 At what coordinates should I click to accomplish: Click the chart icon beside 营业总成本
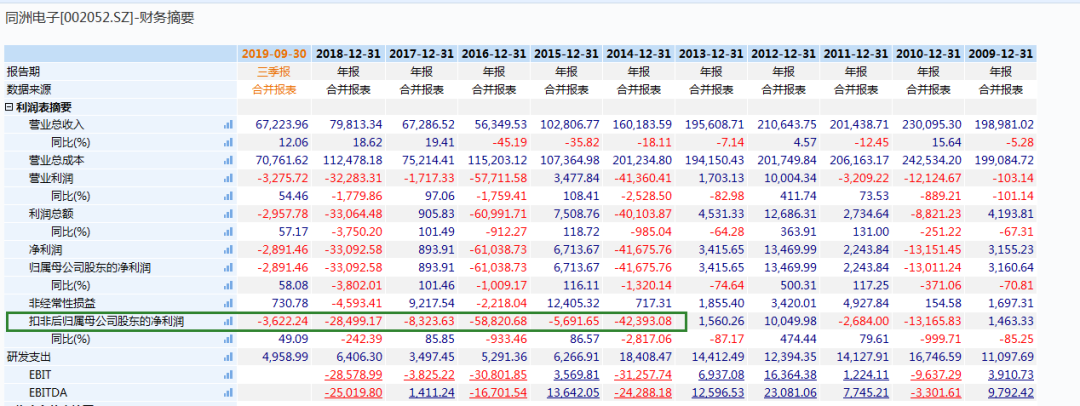228,160
